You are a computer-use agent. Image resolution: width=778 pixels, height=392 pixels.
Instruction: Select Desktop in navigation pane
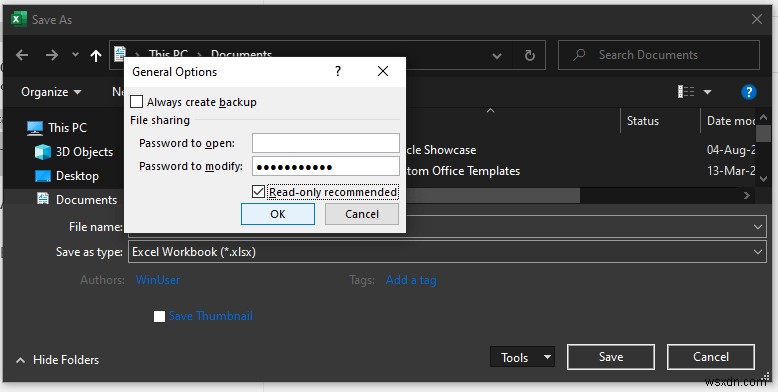coord(67,176)
